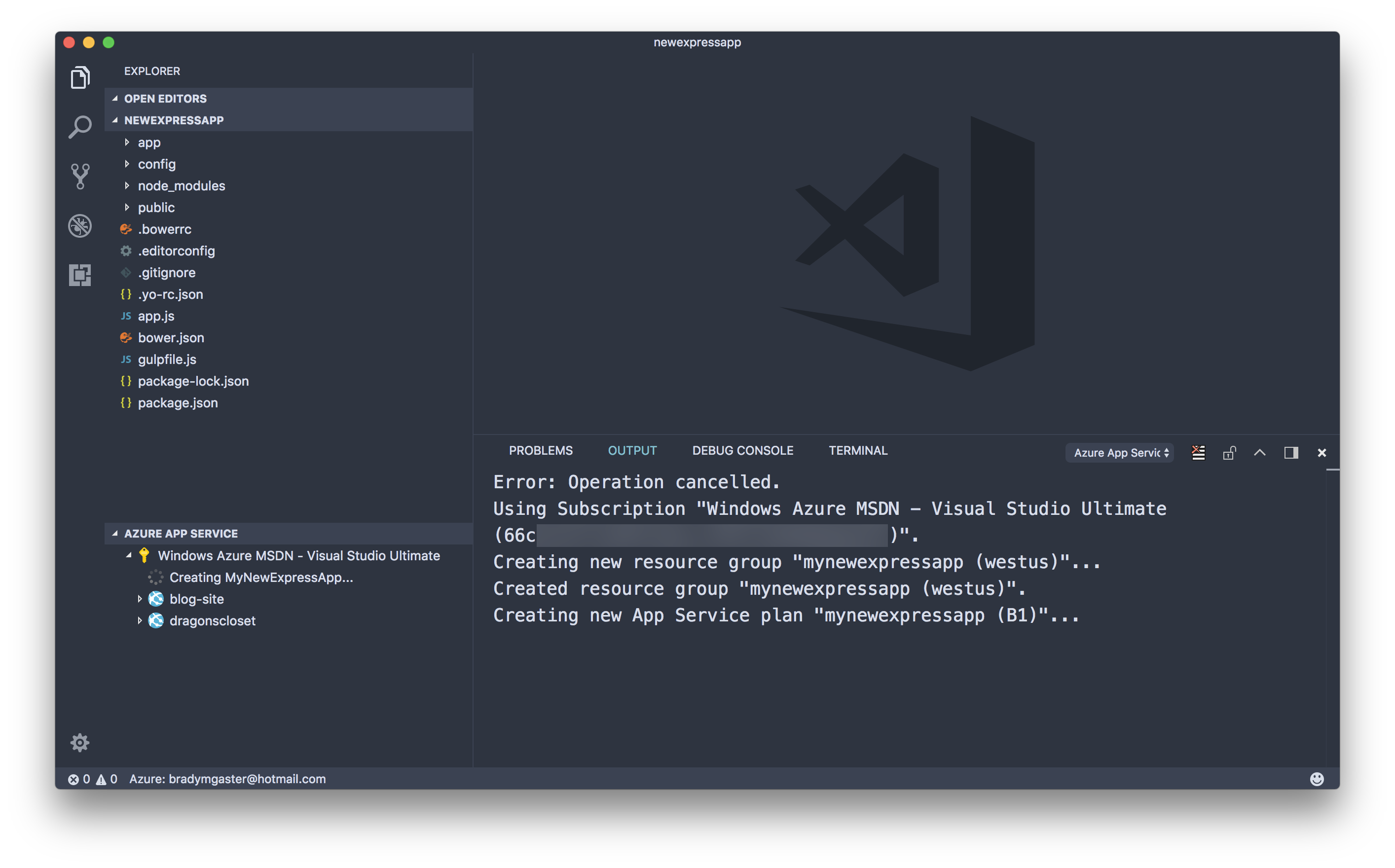Click the Explorer panel title
The height and width of the screenshot is (868, 1395).
point(152,71)
